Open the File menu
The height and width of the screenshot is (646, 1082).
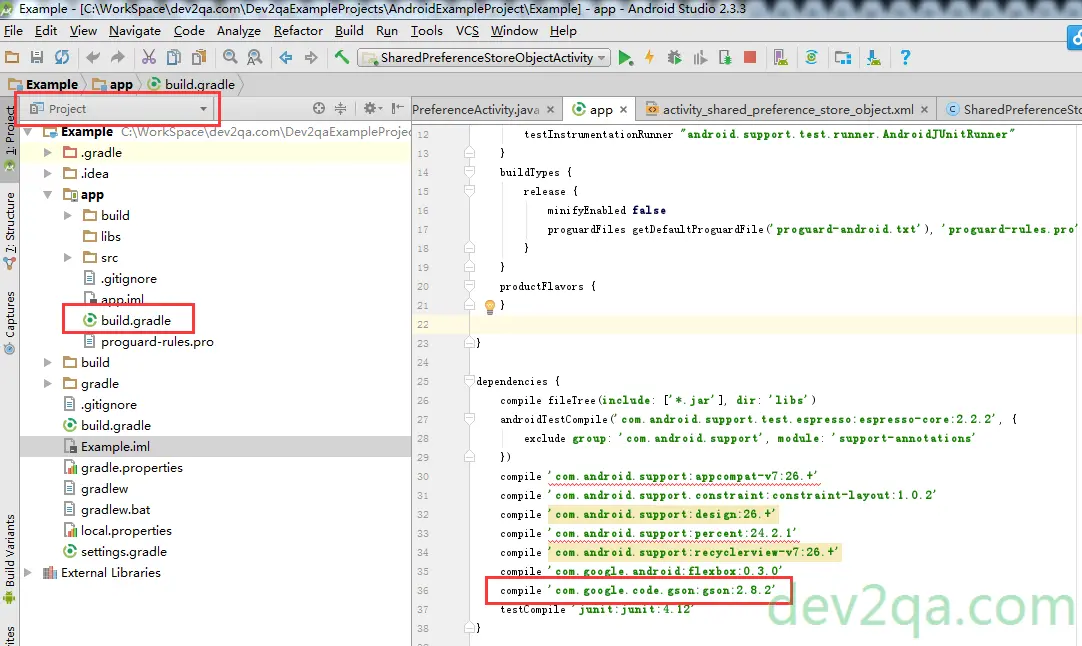[x=13, y=30]
